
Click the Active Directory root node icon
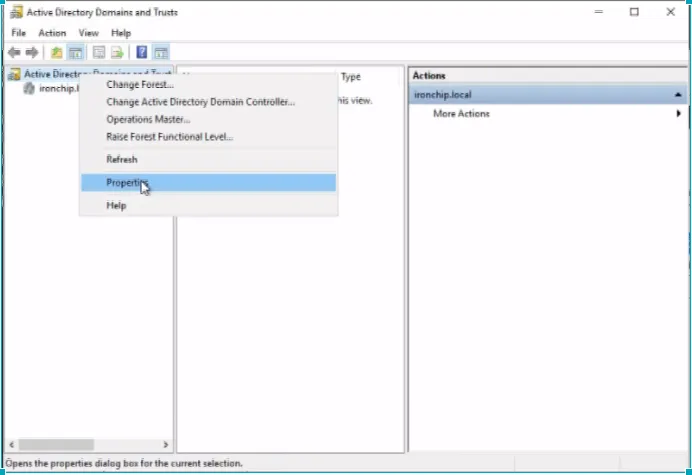[15, 74]
